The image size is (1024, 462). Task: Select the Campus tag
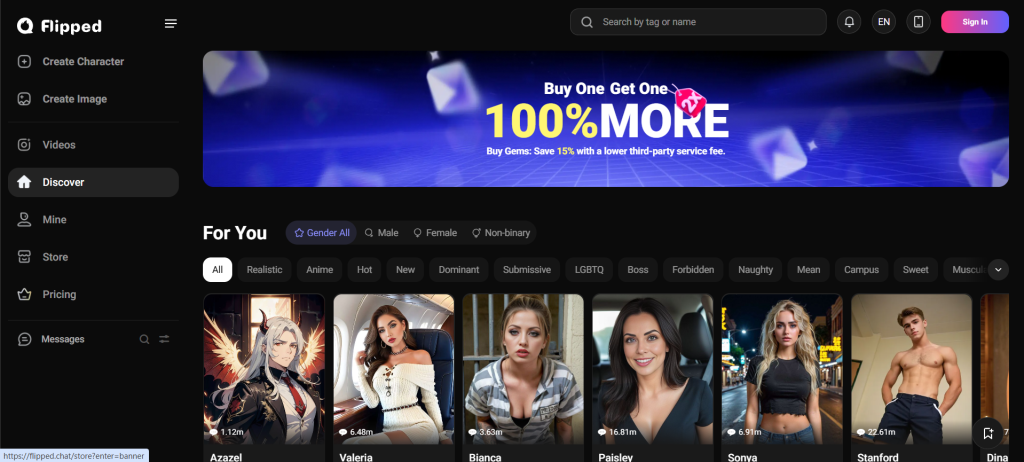[x=861, y=270]
